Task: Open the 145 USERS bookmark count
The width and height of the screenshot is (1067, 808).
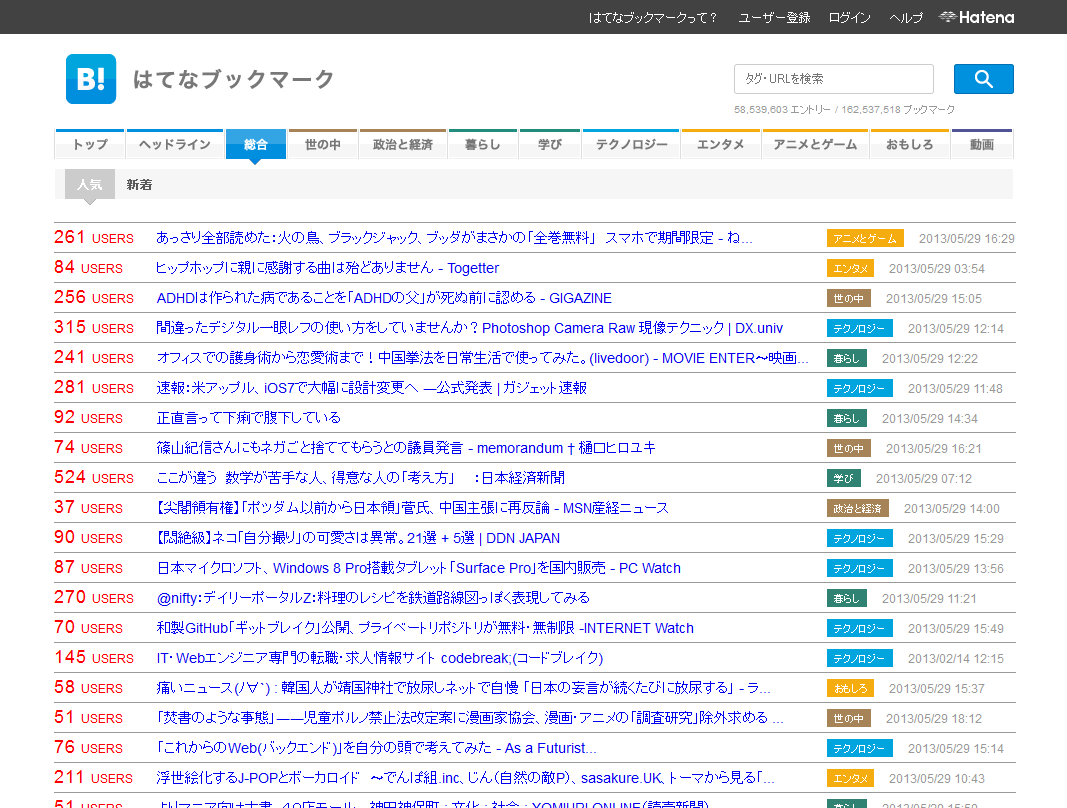Action: click(x=94, y=657)
